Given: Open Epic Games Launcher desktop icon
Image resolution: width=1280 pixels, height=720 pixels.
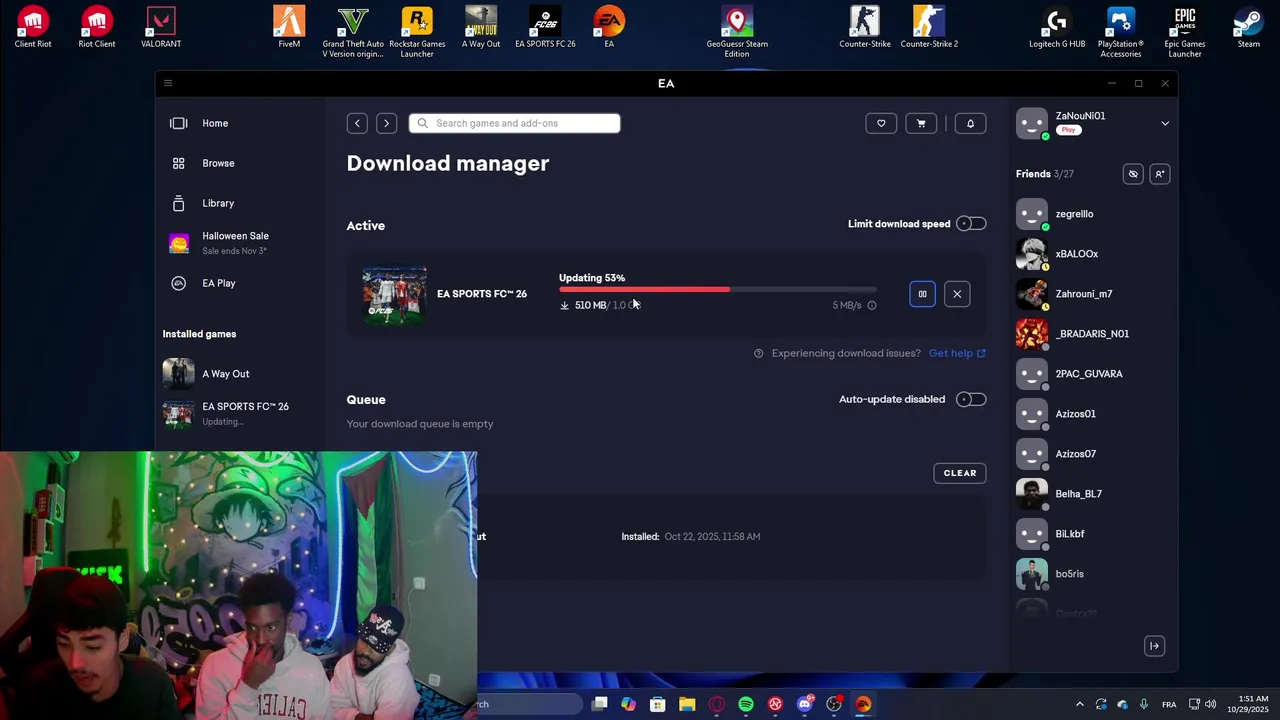Looking at the screenshot, I should click(1185, 32).
